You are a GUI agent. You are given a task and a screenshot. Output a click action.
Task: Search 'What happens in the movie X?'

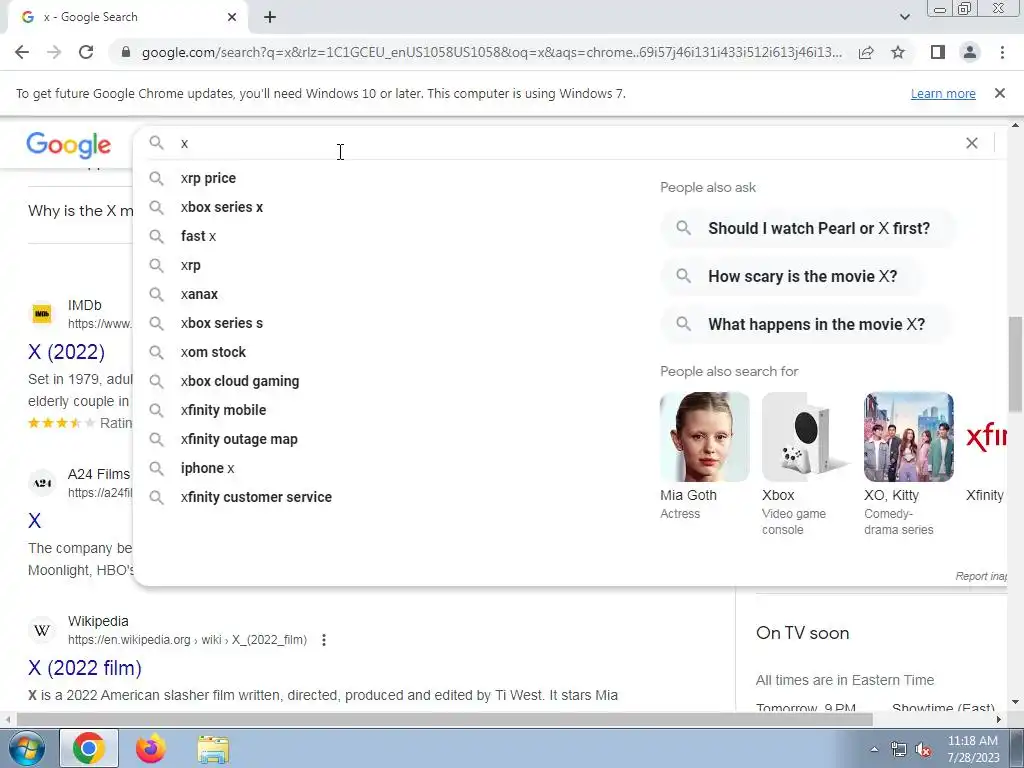click(805, 325)
